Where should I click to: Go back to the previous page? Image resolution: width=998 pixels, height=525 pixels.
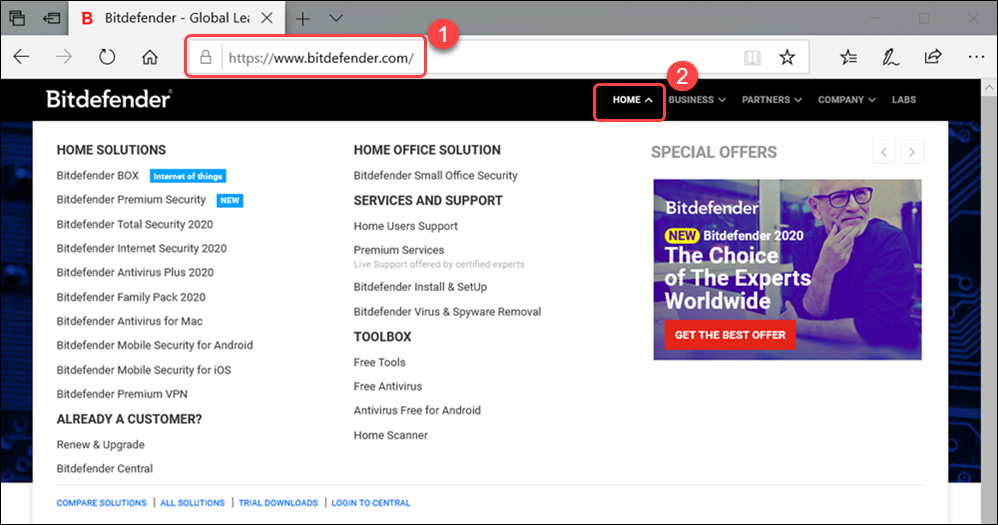click(x=22, y=57)
